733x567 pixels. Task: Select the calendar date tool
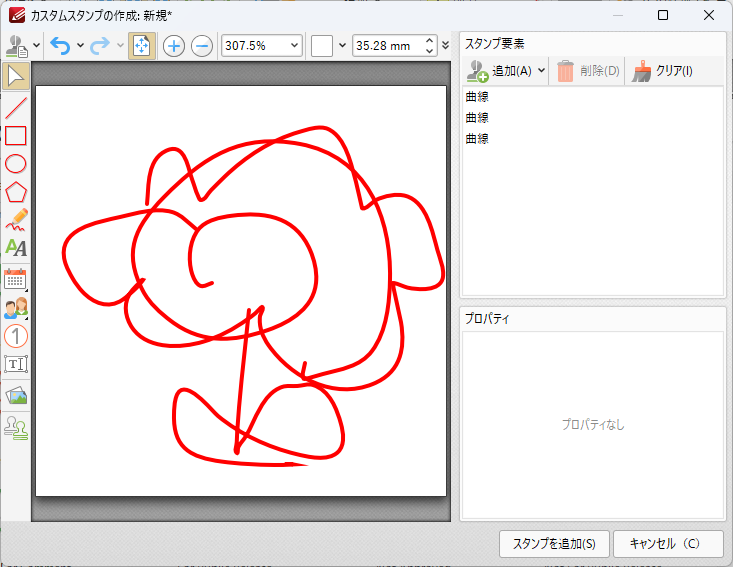tap(16, 279)
